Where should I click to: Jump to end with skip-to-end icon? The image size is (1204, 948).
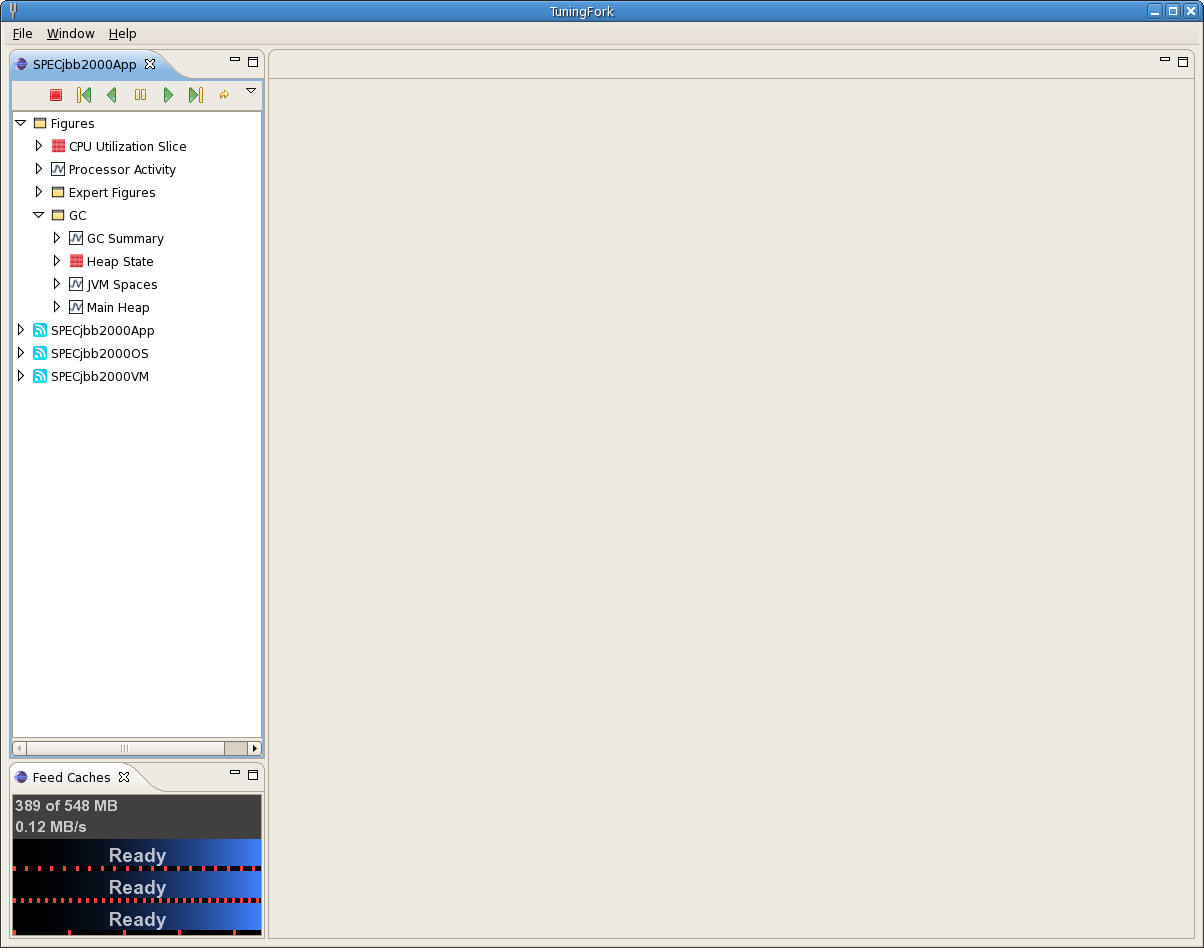click(x=196, y=95)
